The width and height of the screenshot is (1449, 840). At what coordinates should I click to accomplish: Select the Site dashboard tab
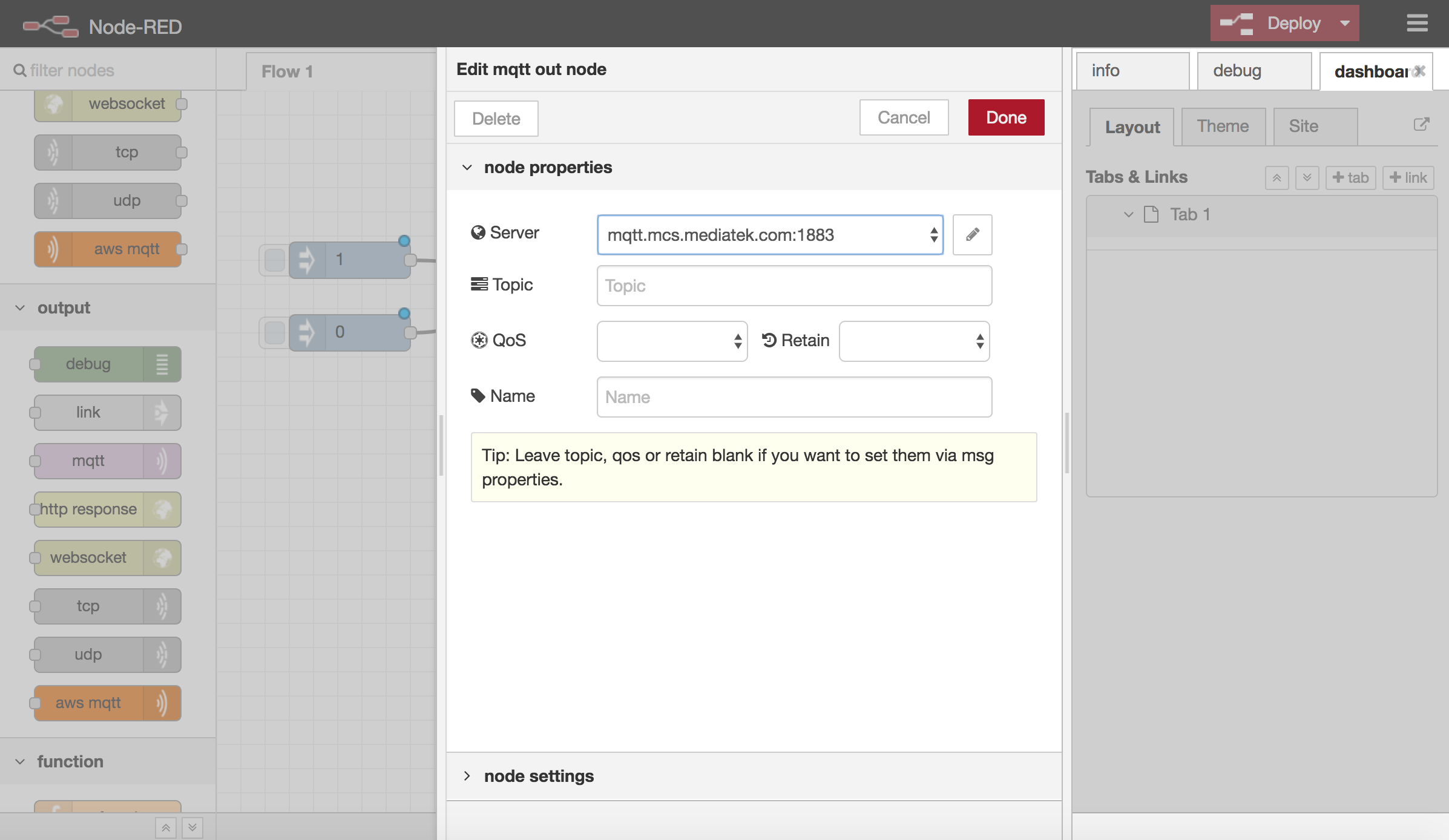[x=1315, y=126]
